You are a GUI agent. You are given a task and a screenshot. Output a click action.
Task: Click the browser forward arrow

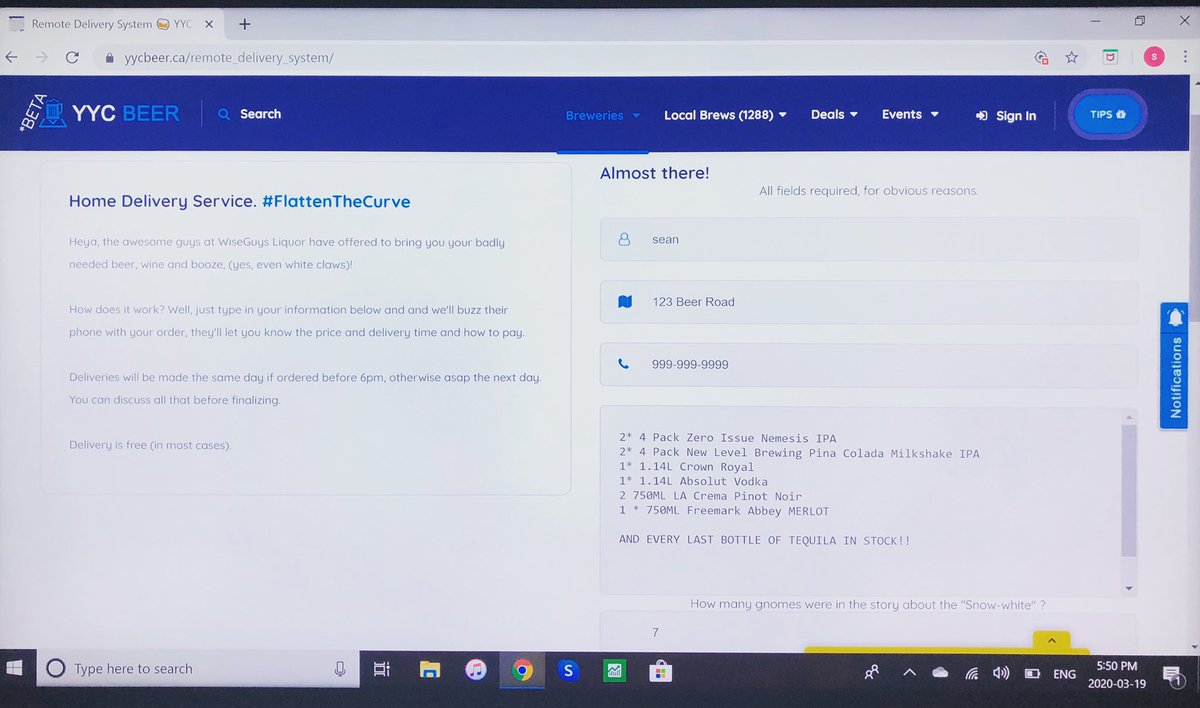41,57
